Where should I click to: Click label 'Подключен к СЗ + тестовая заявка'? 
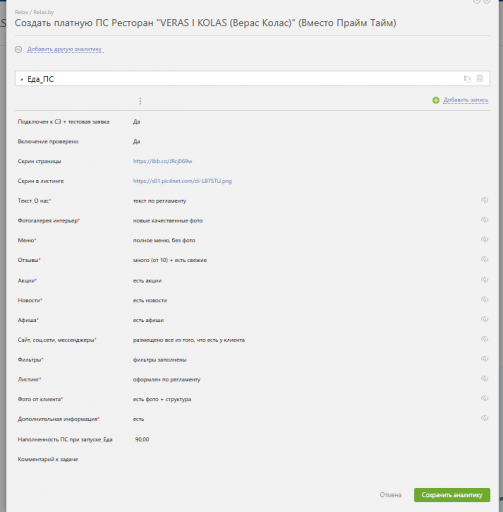pyautogui.click(x=63, y=122)
